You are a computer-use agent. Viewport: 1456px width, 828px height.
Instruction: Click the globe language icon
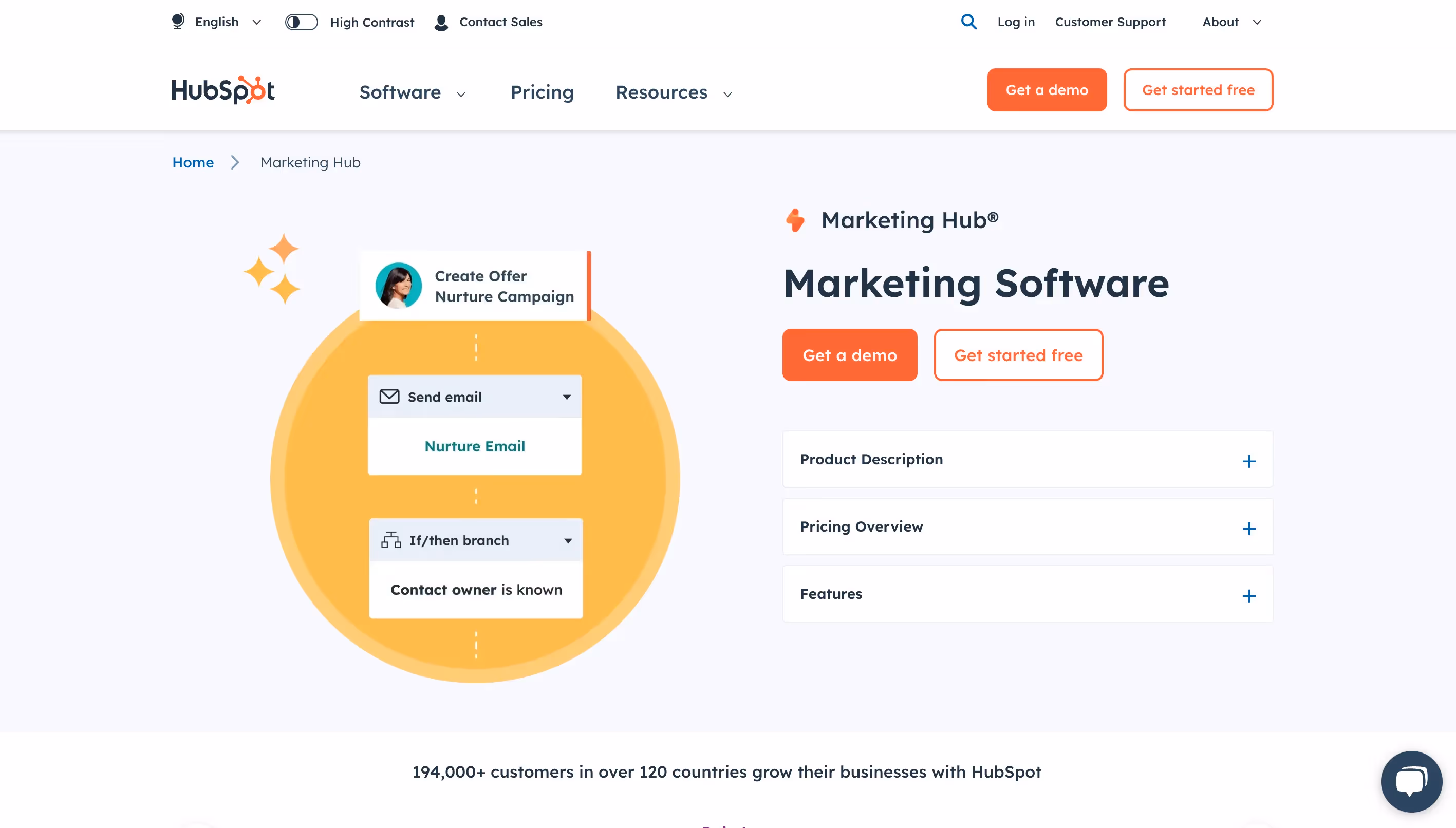pyautogui.click(x=178, y=22)
